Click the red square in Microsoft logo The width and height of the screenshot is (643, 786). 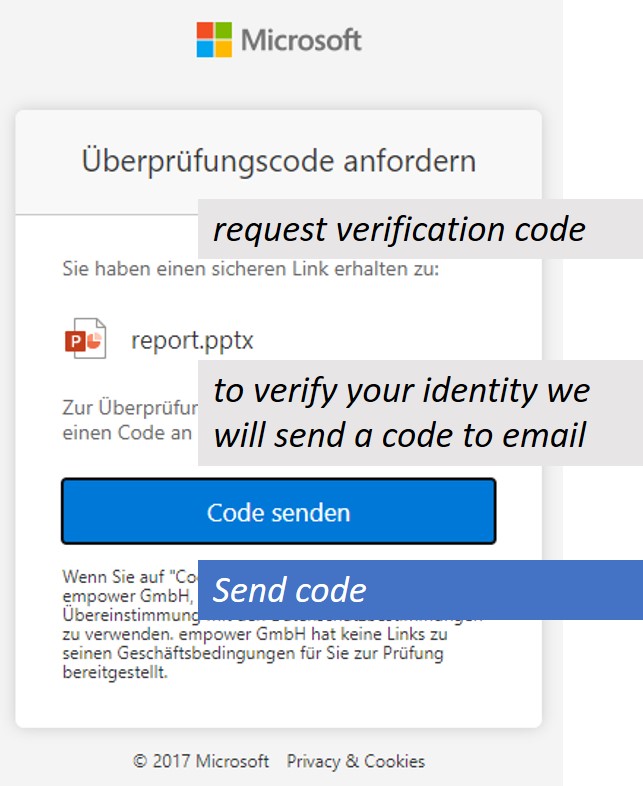click(x=205, y=31)
